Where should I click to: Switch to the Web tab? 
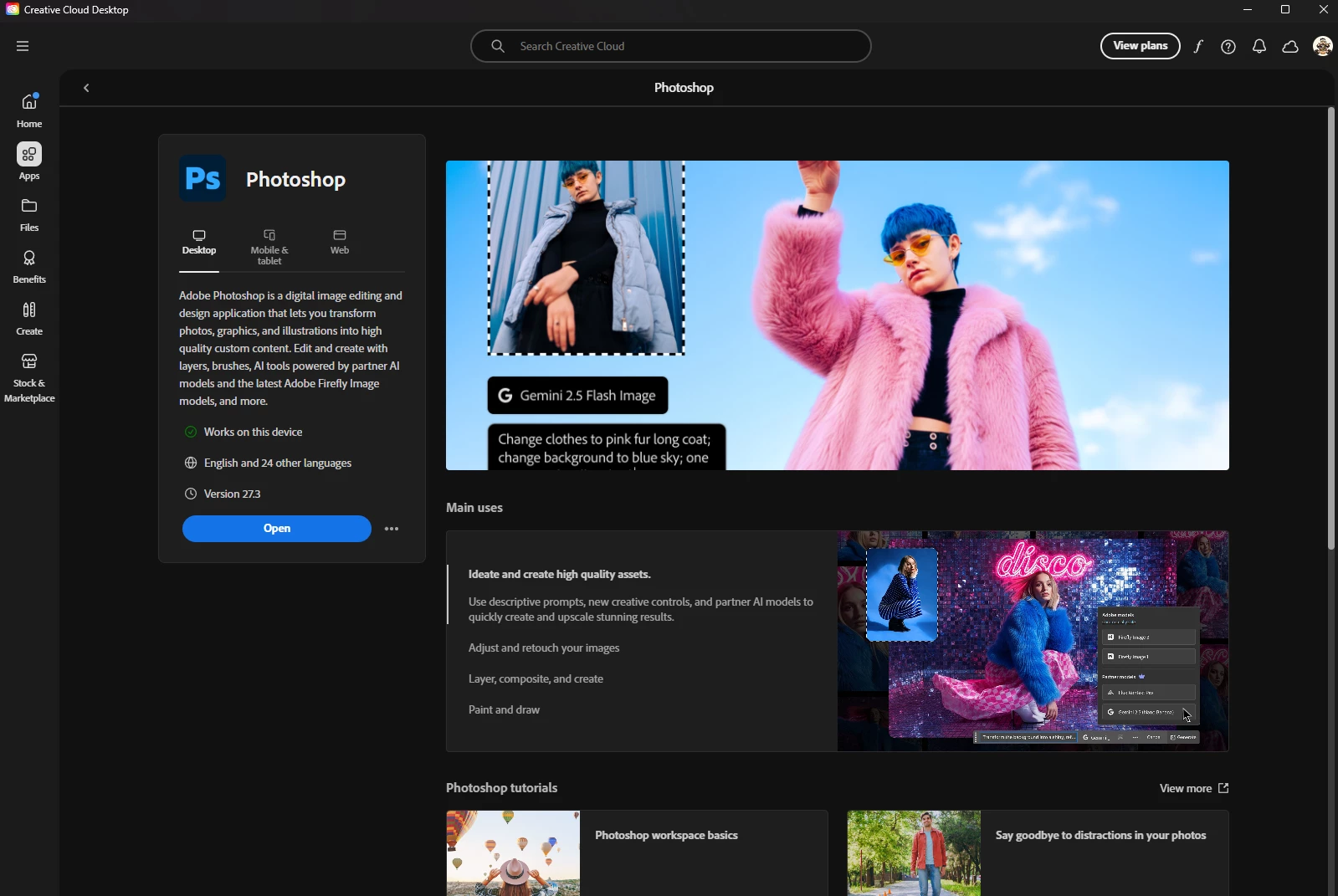tap(340, 243)
